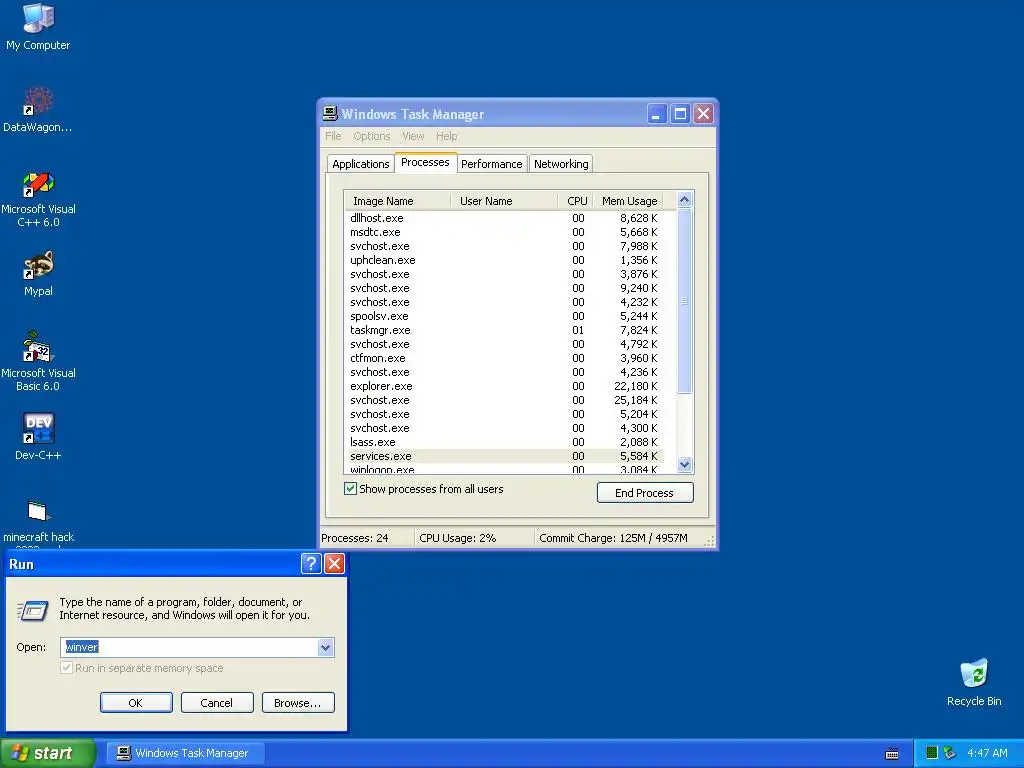Screen dimensions: 1024x768
Task: Select the services.exe process row
Action: click(x=504, y=456)
